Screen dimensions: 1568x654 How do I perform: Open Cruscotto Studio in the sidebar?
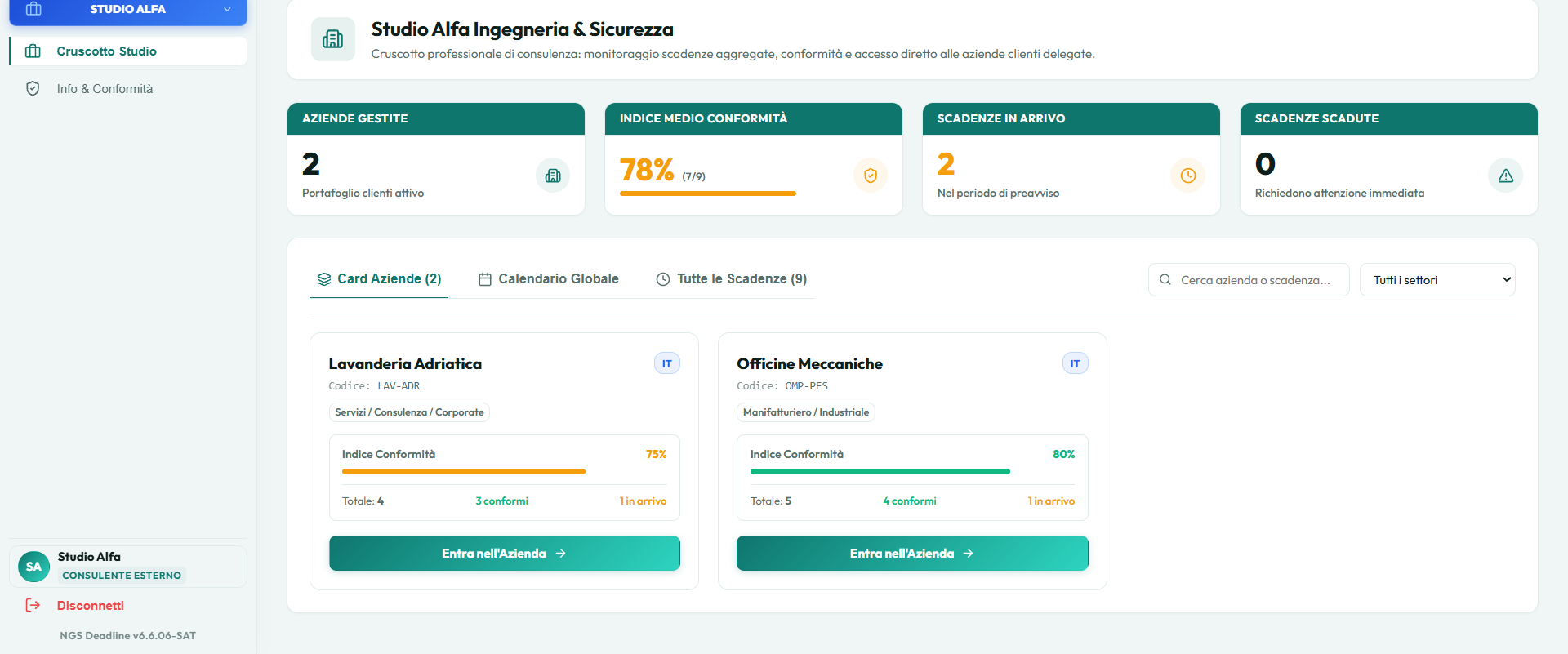128,51
